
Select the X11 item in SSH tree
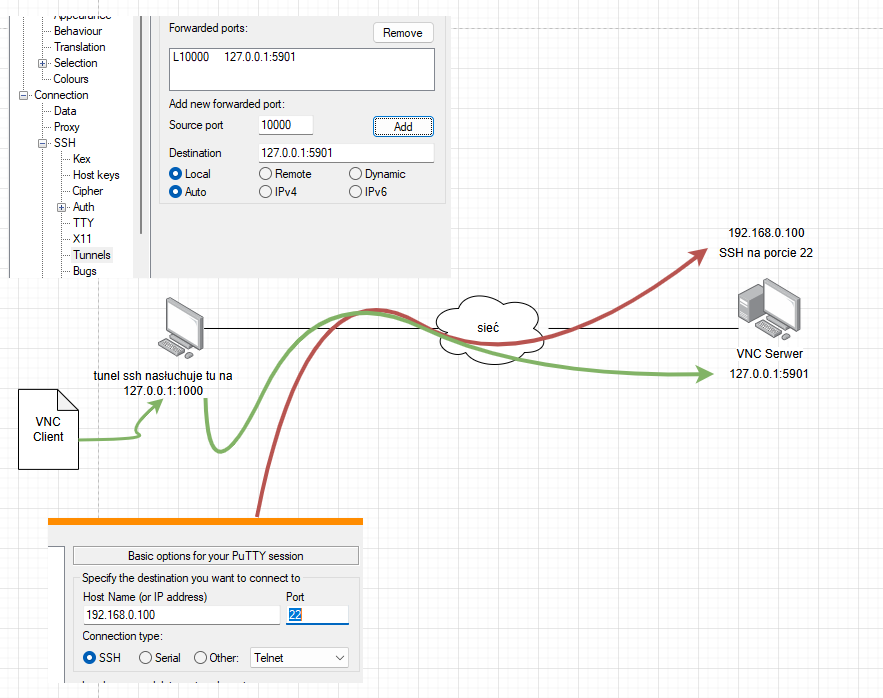click(x=81, y=239)
